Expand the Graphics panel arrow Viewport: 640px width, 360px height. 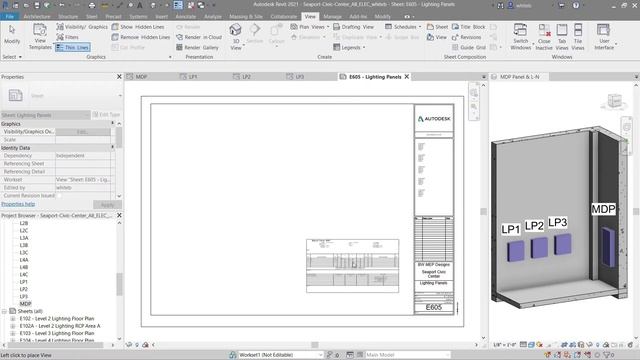point(170,57)
